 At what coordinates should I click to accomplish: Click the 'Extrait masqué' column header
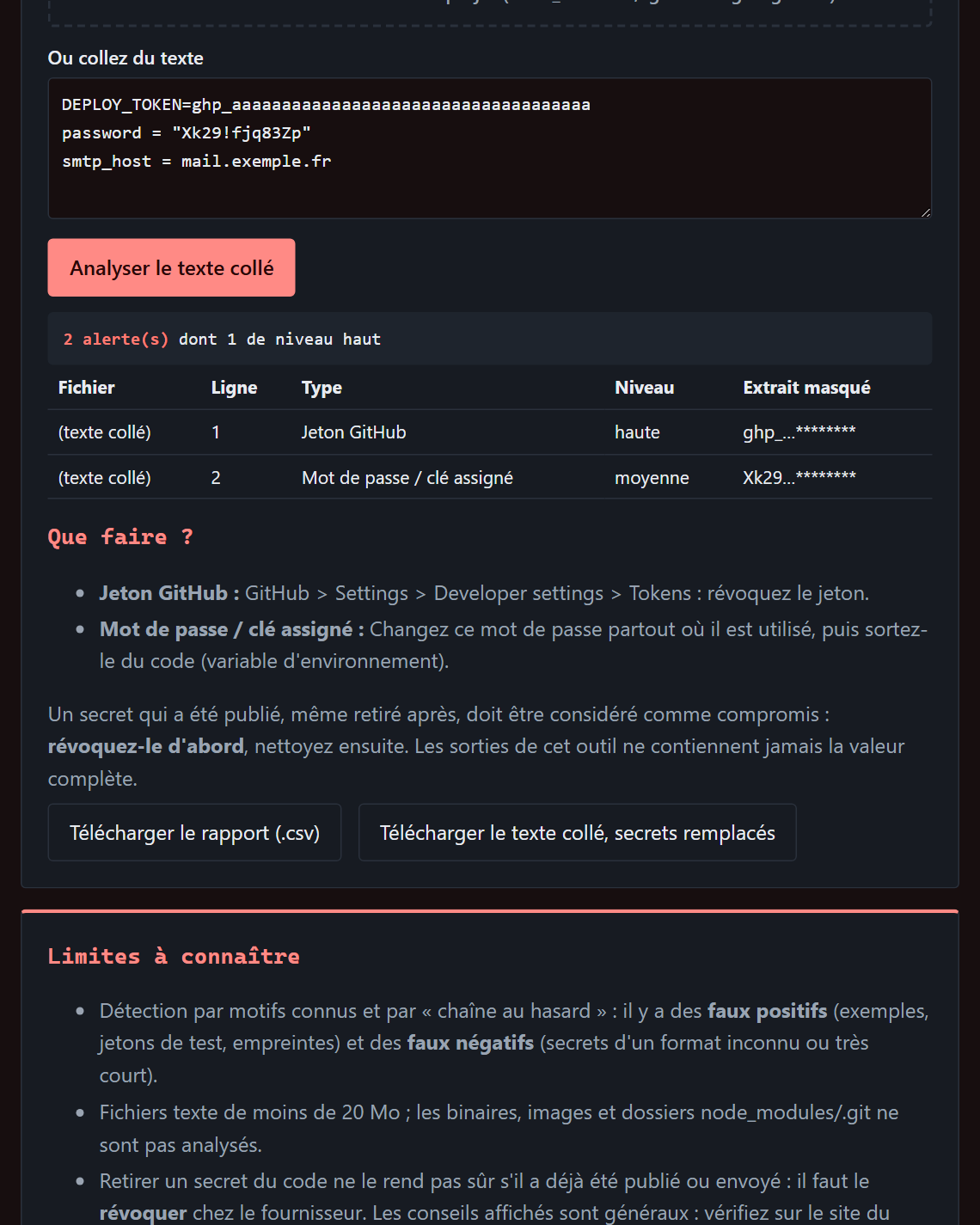[x=806, y=388]
